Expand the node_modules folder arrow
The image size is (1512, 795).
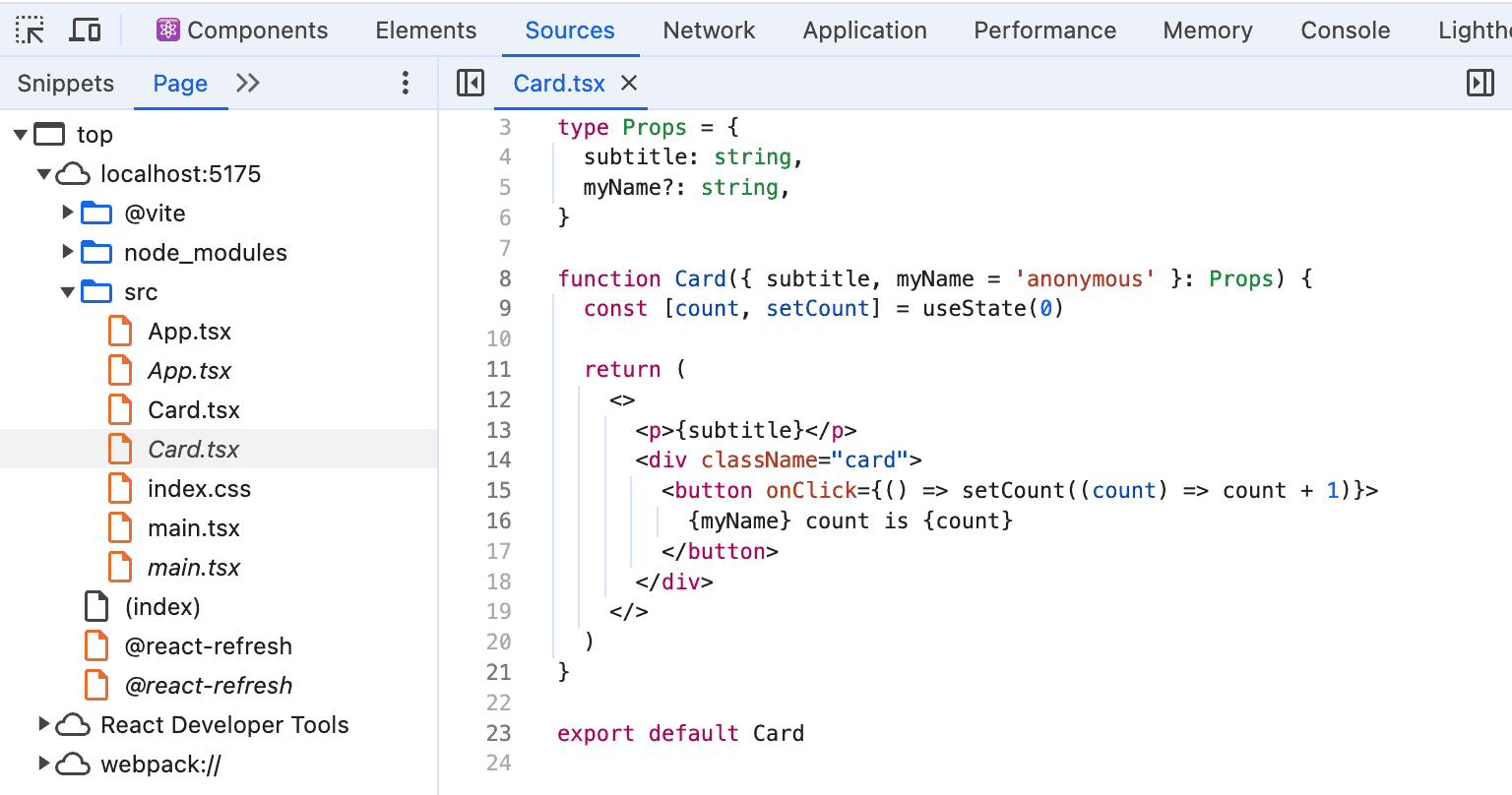click(x=68, y=252)
